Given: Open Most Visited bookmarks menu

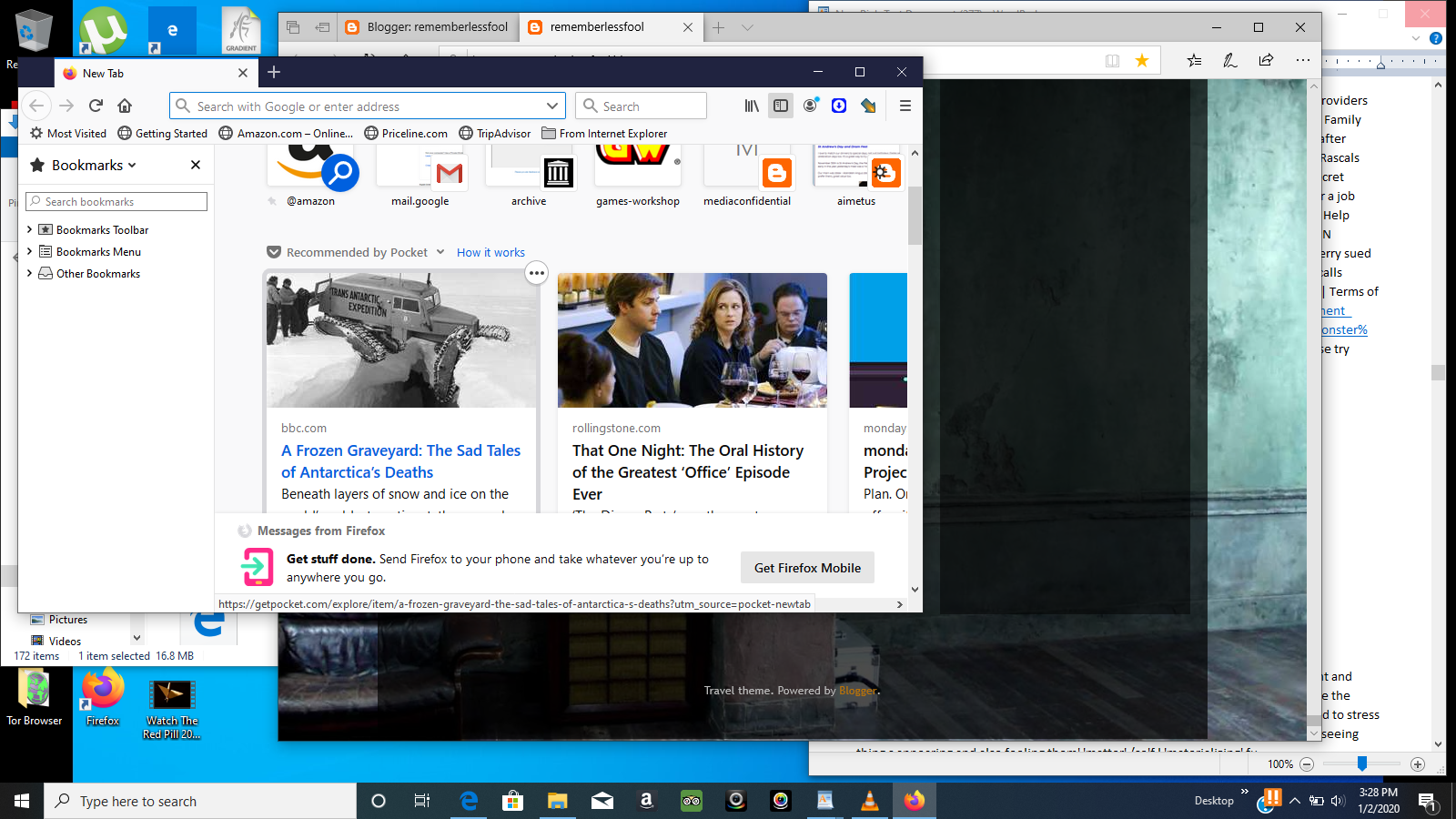Looking at the screenshot, I should click(68, 133).
